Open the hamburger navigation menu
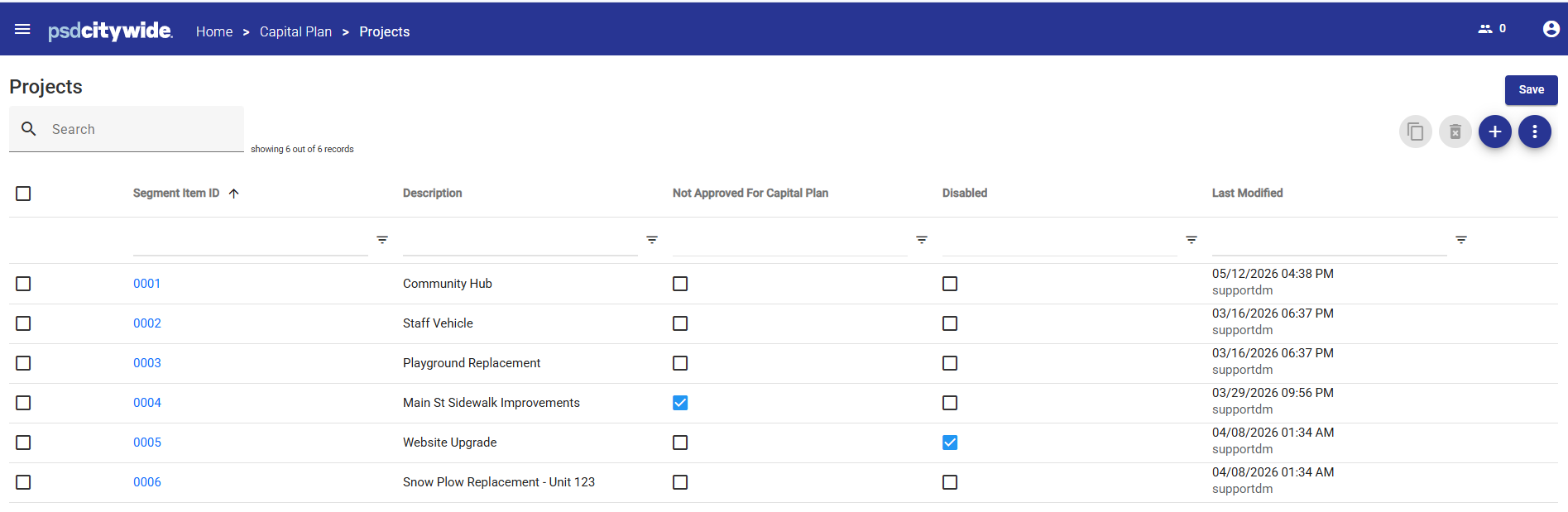The height and width of the screenshot is (512, 1568). pyautogui.click(x=22, y=29)
